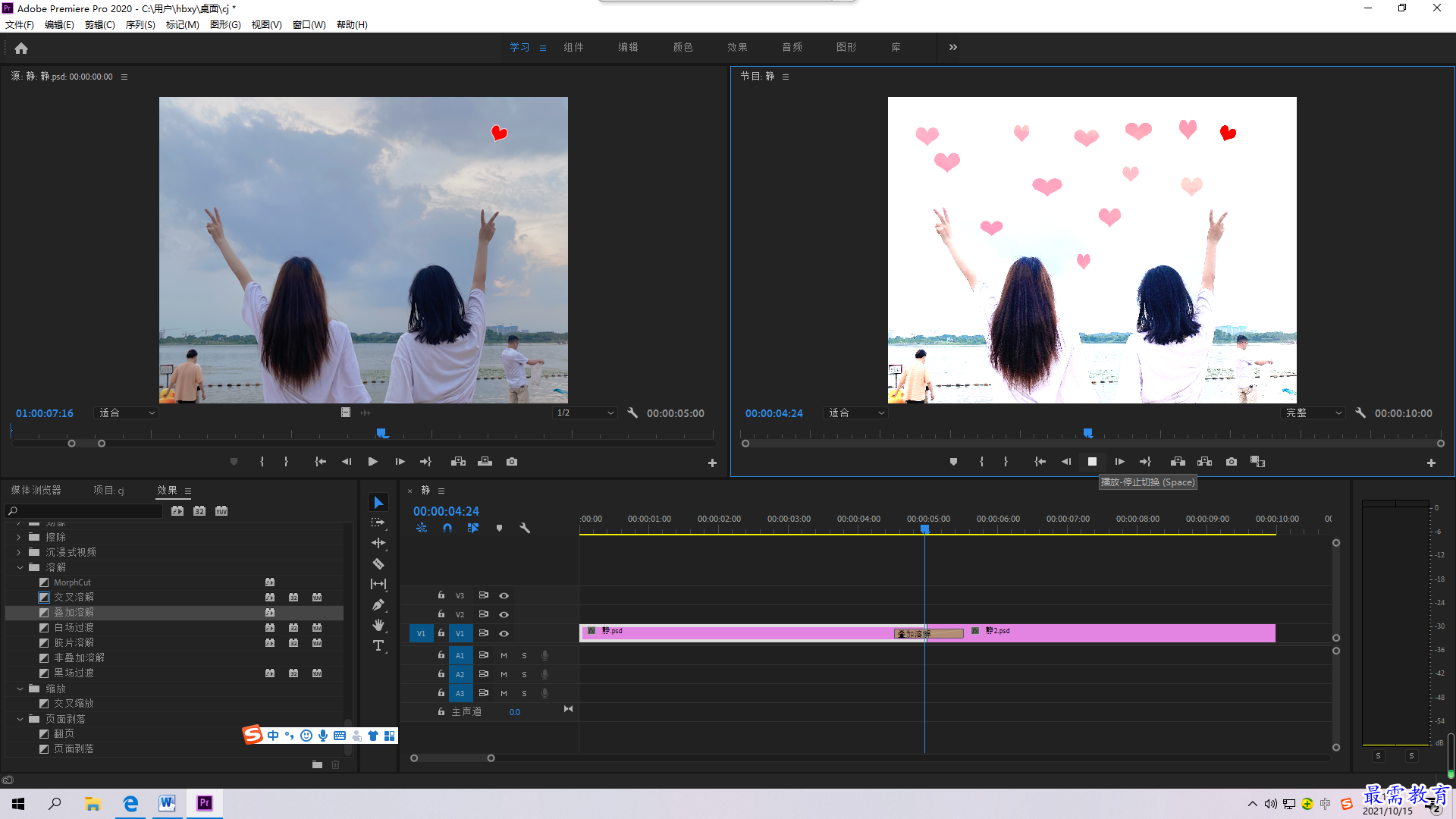The height and width of the screenshot is (819, 1456).
Task: Select the Pen tool
Action: point(378,604)
